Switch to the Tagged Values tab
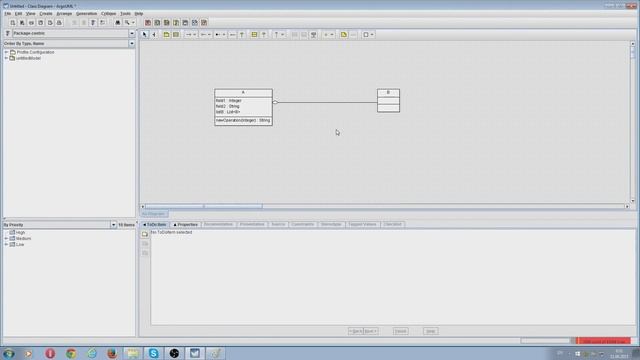Viewport: 640px width, 360px height. (x=362, y=224)
